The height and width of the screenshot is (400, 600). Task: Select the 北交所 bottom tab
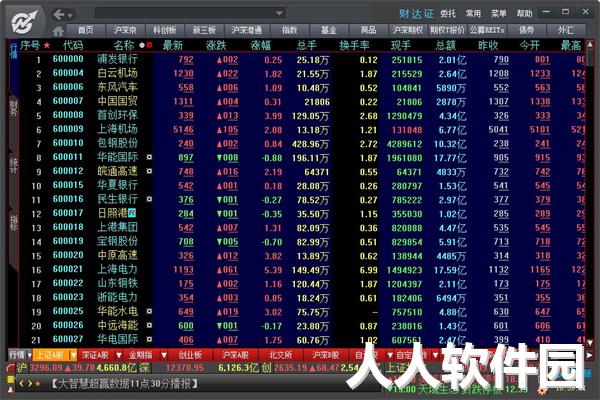coord(280,355)
